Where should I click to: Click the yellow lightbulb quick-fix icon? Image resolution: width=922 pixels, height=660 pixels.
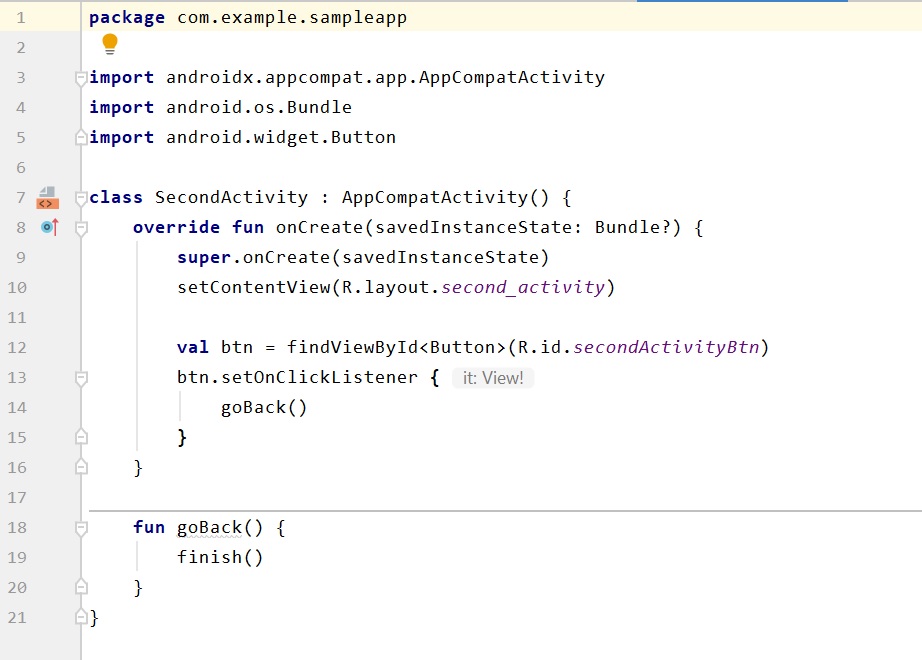[110, 44]
